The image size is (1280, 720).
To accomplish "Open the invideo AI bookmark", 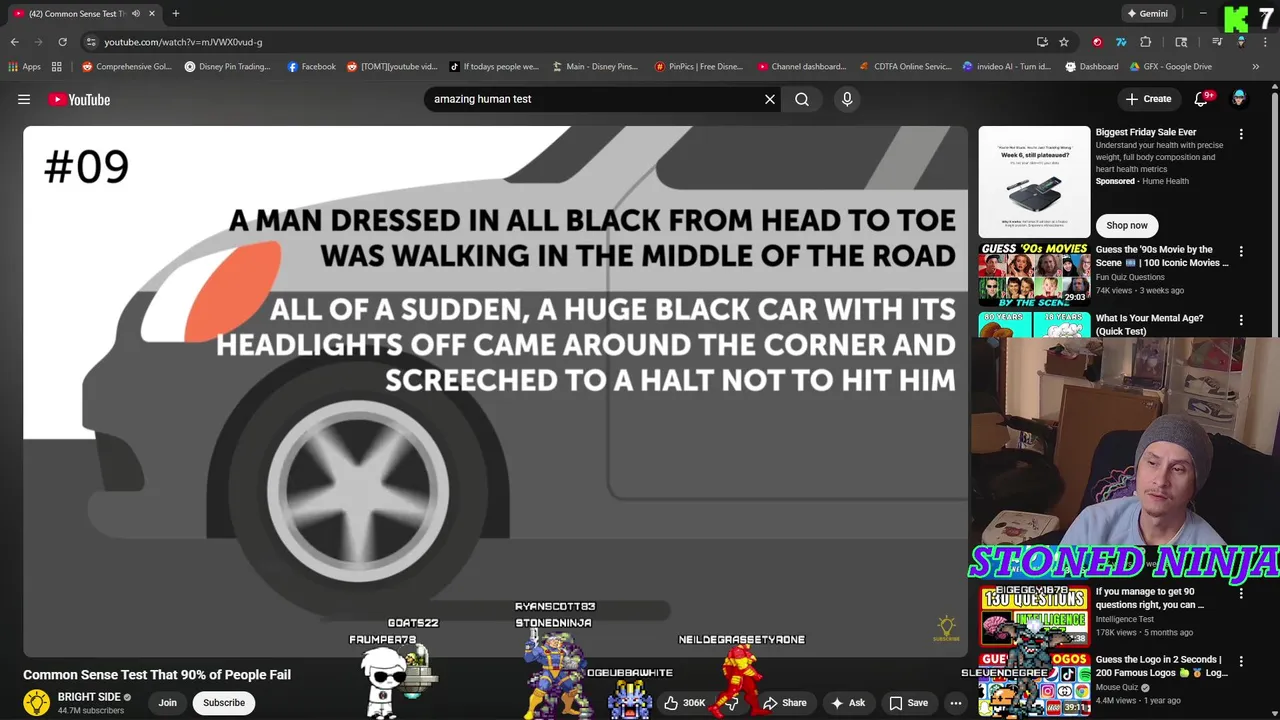I will [1007, 67].
